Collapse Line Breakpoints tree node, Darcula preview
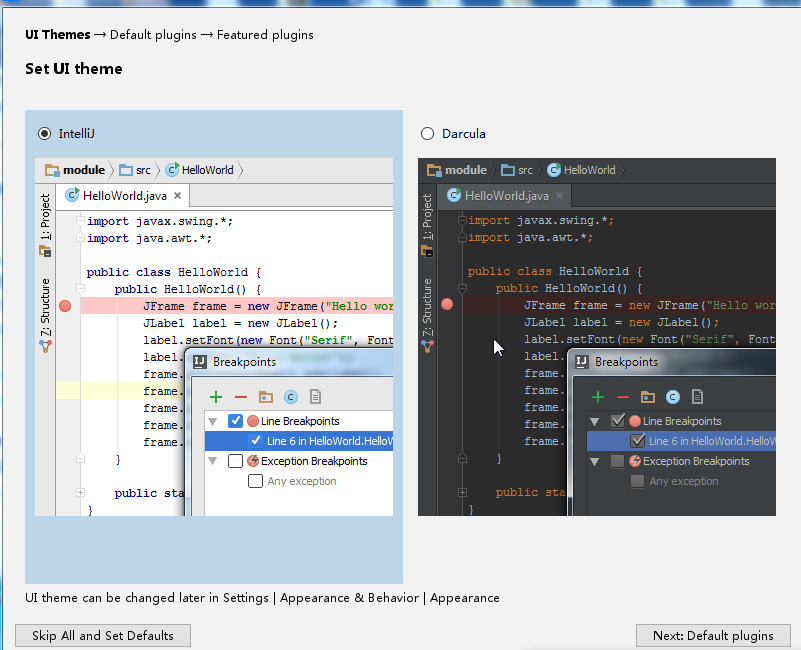The width and height of the screenshot is (801, 650). (595, 422)
